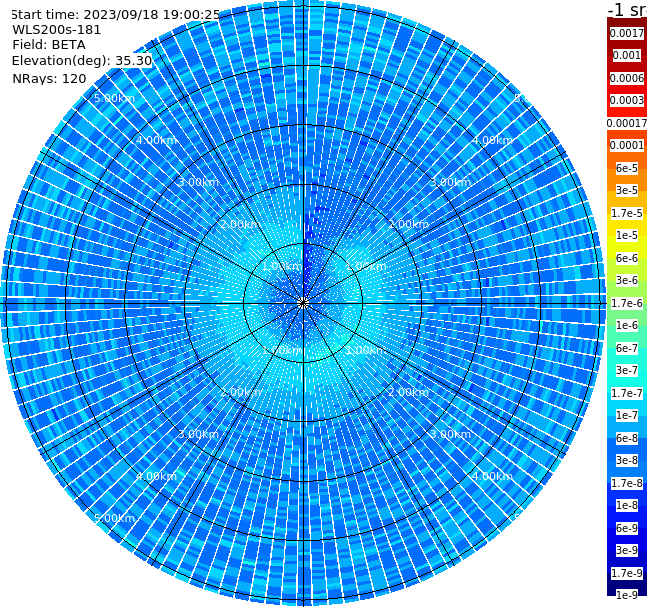Screen dimensions: 647x607
Task: Click the Field: BETA label
Action: pyautogui.click(x=49, y=45)
